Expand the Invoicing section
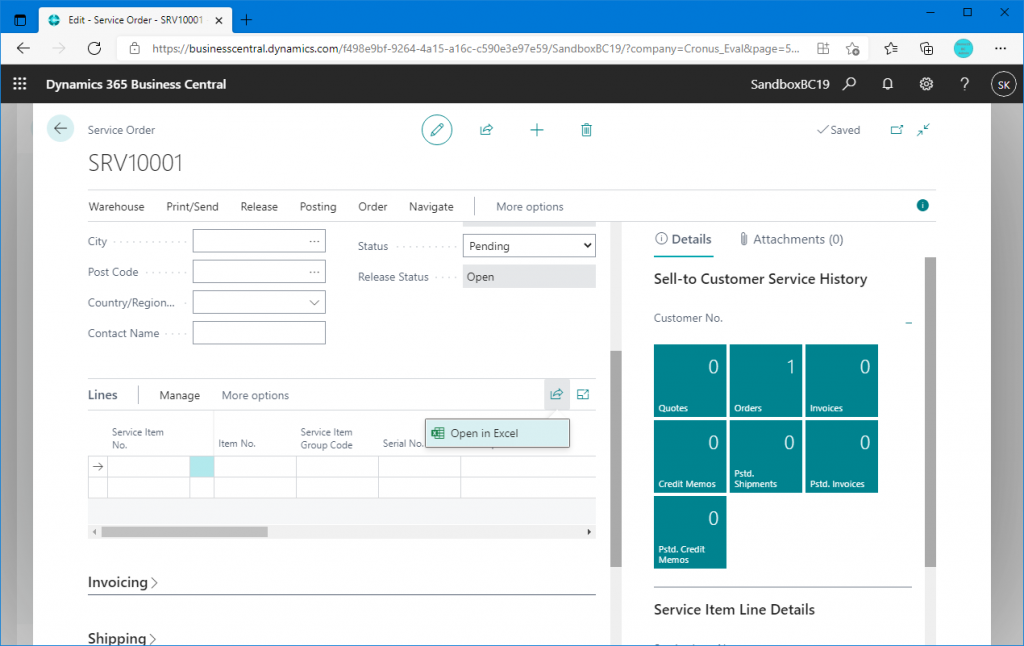This screenshot has height=646, width=1024. [123, 582]
